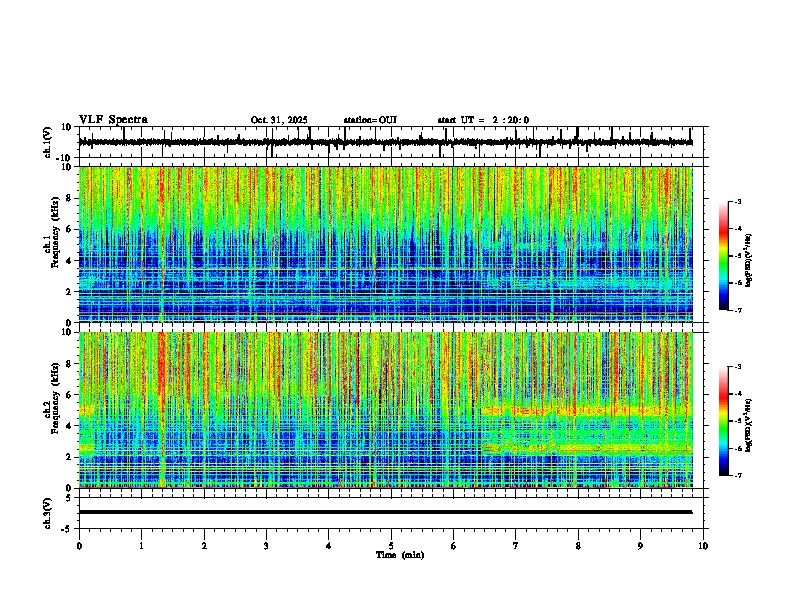The height and width of the screenshot is (612, 792).
Task: Click the color scale bar beside ch.1 spectrogram
Action: 724,256
